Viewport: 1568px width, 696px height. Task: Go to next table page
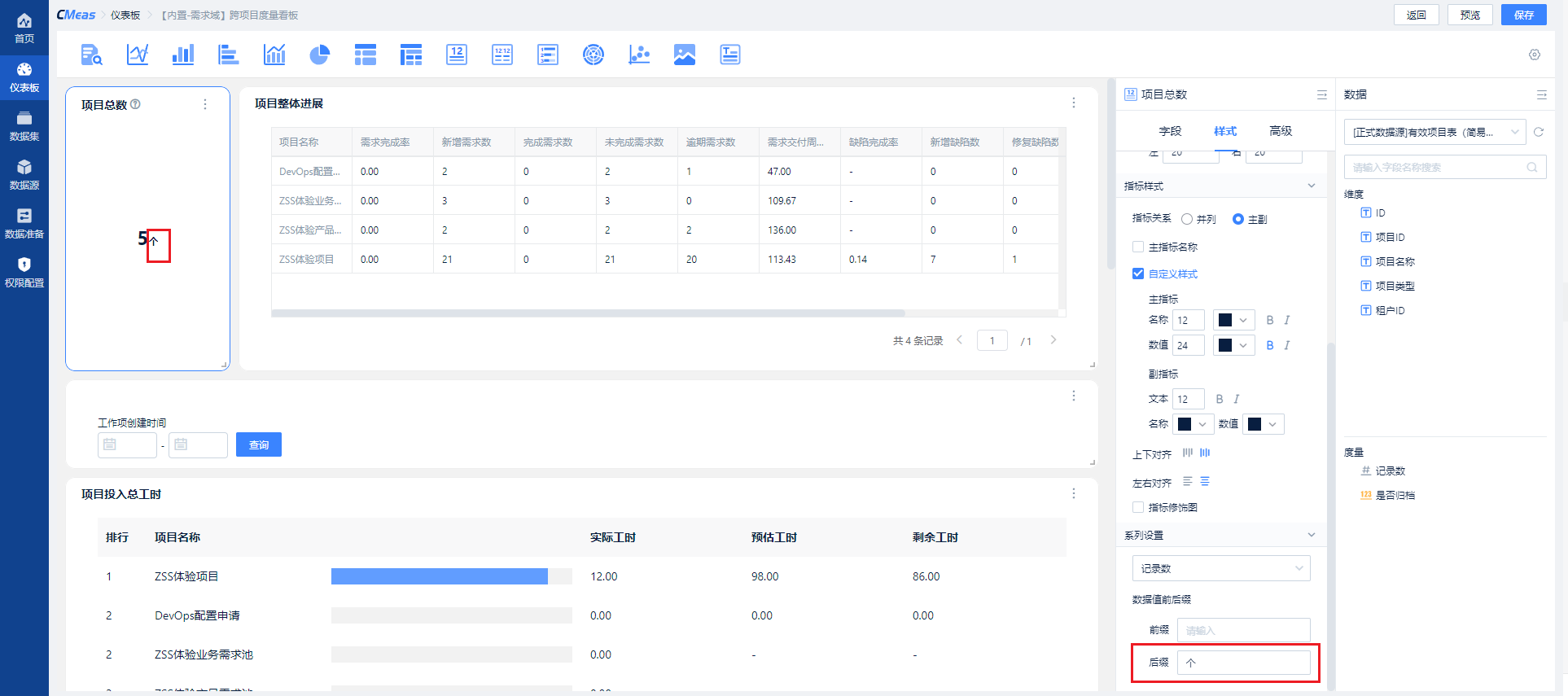point(1053,340)
